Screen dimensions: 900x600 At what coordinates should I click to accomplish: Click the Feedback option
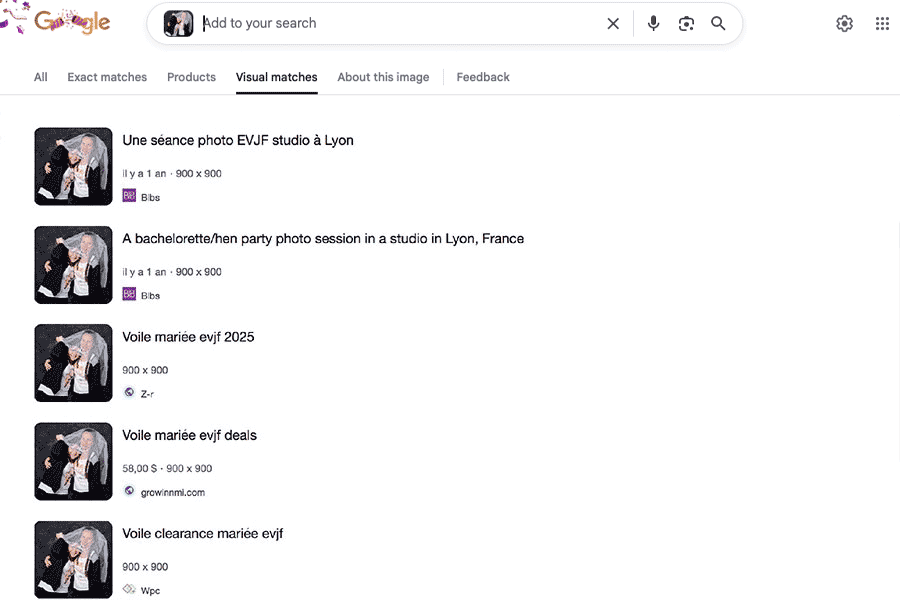point(483,77)
